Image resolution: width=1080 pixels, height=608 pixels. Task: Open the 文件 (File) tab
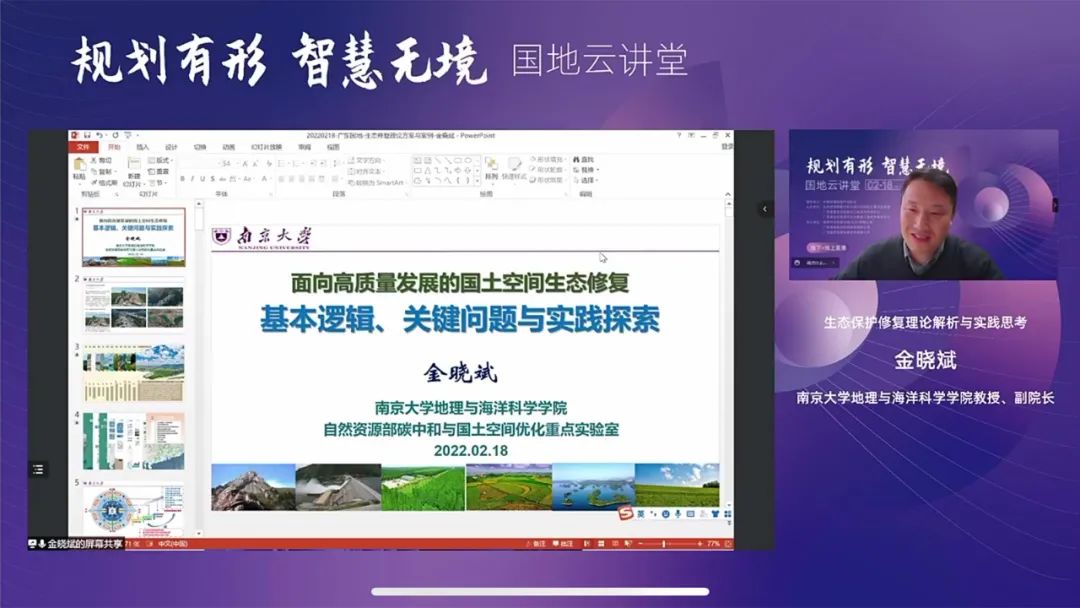pyautogui.click(x=83, y=147)
